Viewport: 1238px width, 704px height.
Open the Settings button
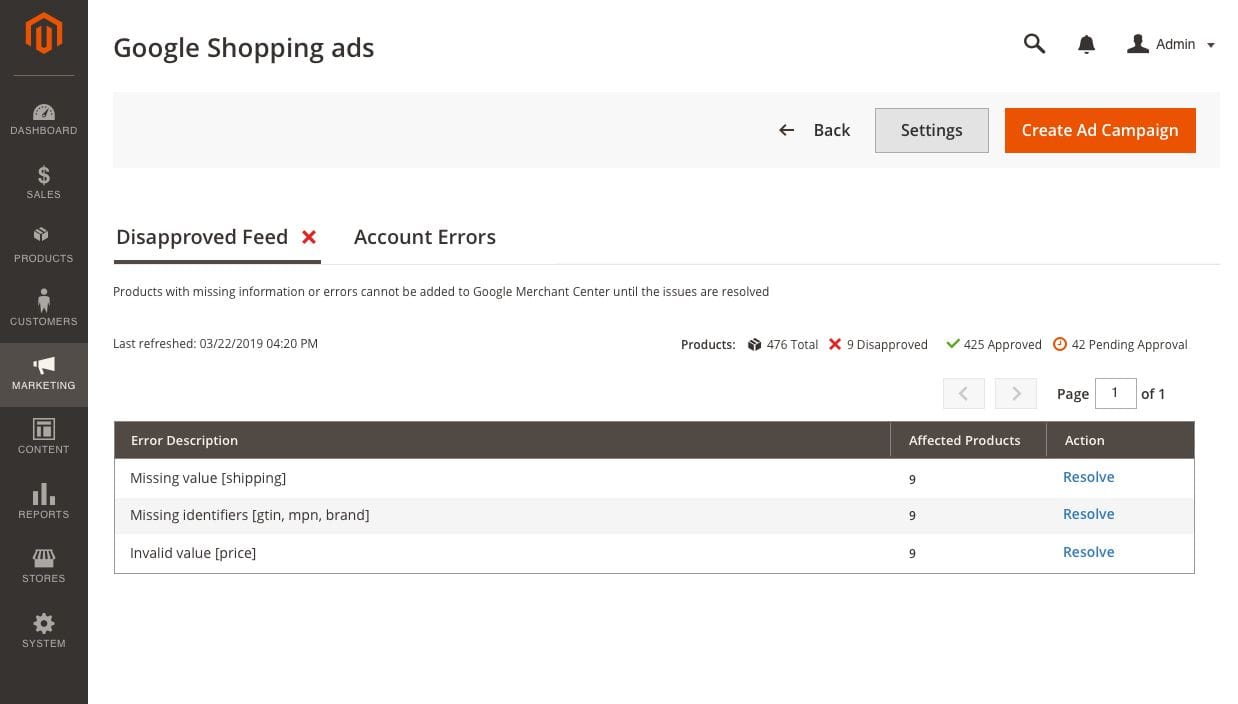[931, 130]
